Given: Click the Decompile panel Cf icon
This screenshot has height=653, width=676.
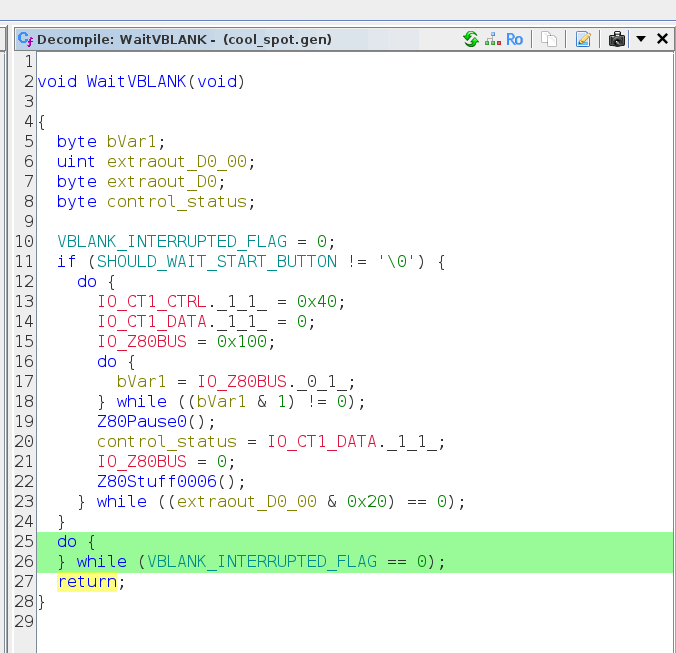Looking at the screenshot, I should (25, 39).
